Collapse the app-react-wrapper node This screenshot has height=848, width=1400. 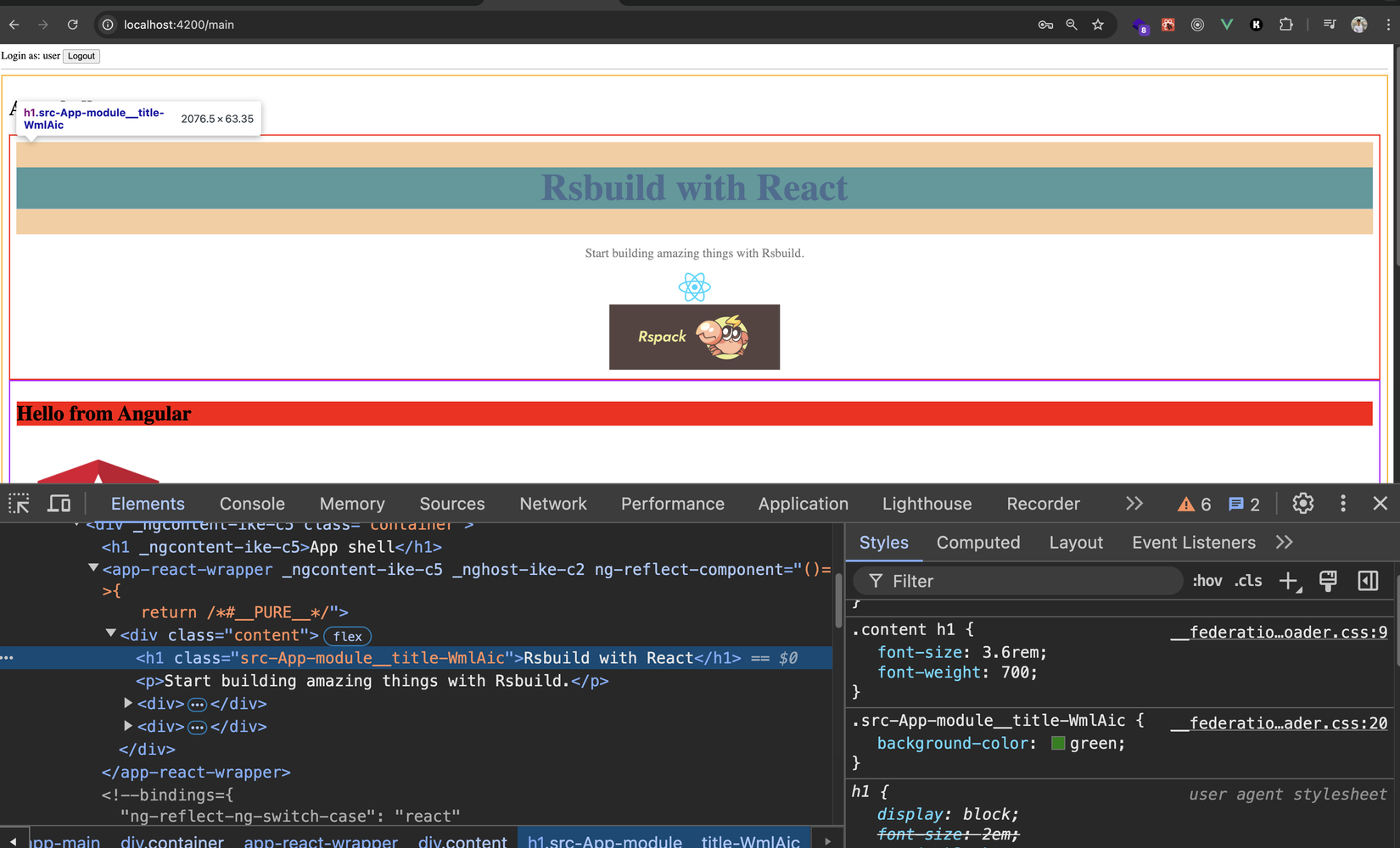click(93, 568)
